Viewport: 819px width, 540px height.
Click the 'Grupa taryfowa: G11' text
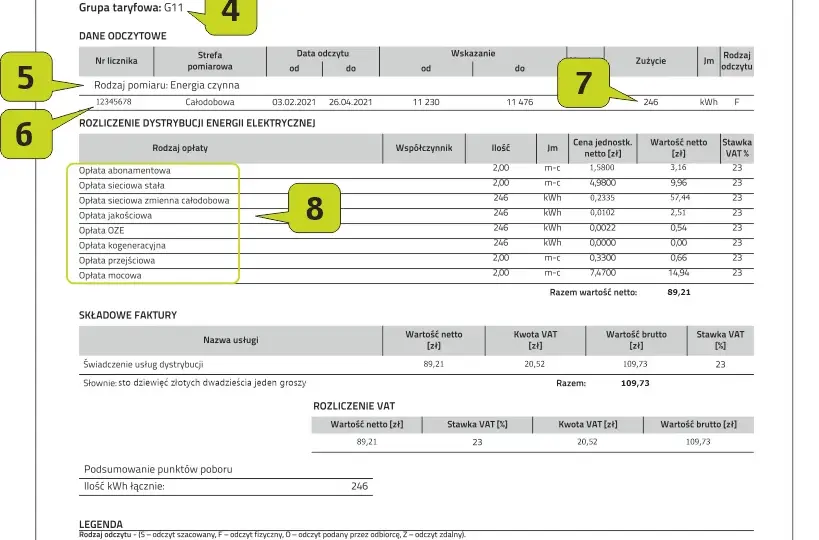point(131,8)
